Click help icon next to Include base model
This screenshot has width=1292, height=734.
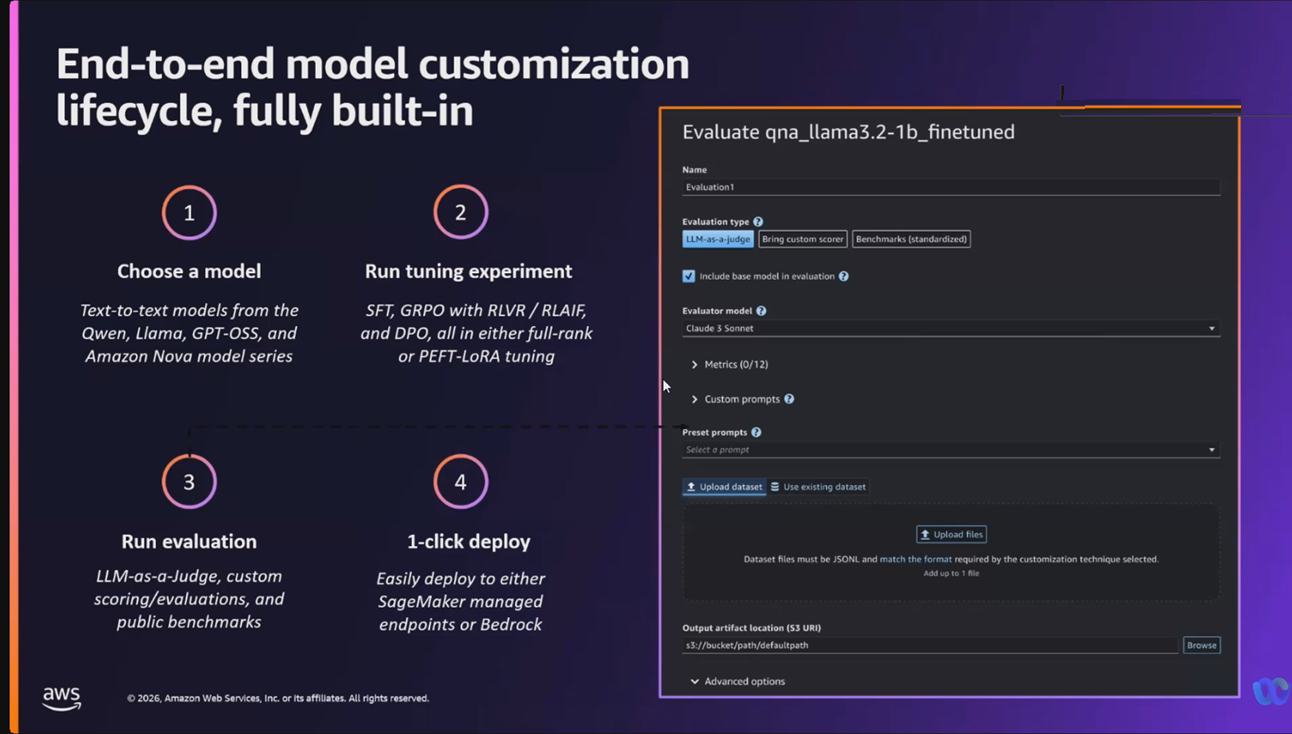point(843,276)
